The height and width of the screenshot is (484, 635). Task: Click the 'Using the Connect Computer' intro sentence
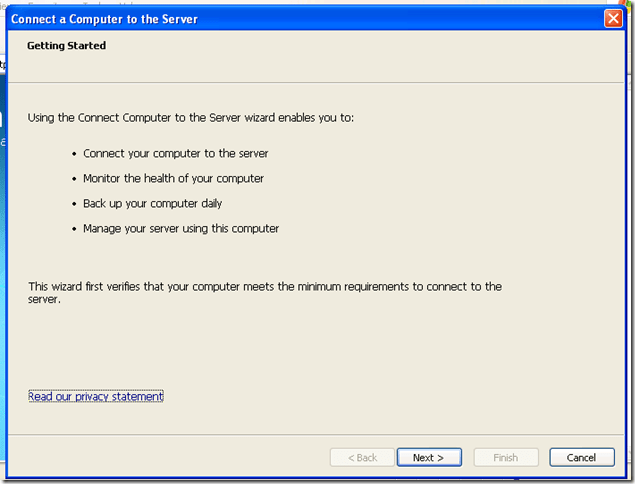point(191,118)
